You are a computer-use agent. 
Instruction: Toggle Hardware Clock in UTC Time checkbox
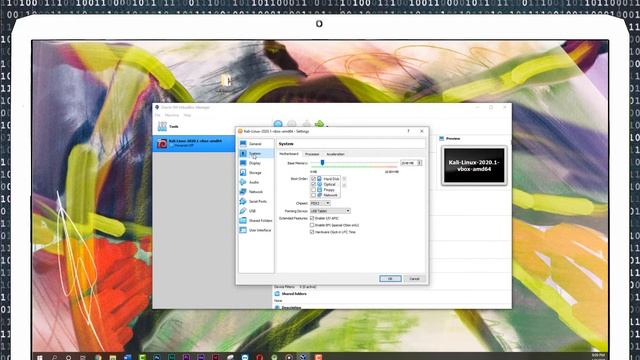pyautogui.click(x=312, y=232)
